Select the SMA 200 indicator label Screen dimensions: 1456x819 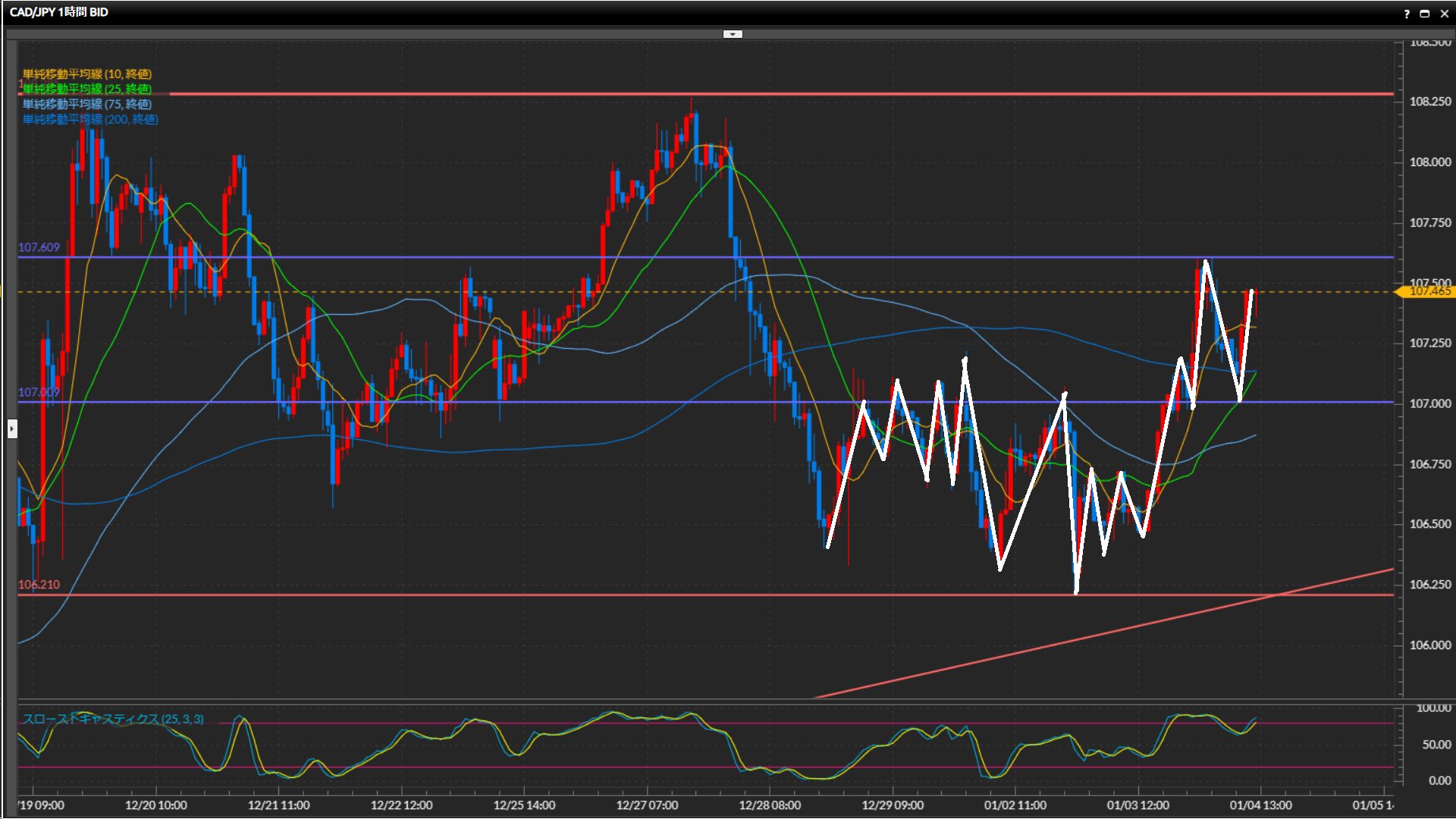[90, 119]
